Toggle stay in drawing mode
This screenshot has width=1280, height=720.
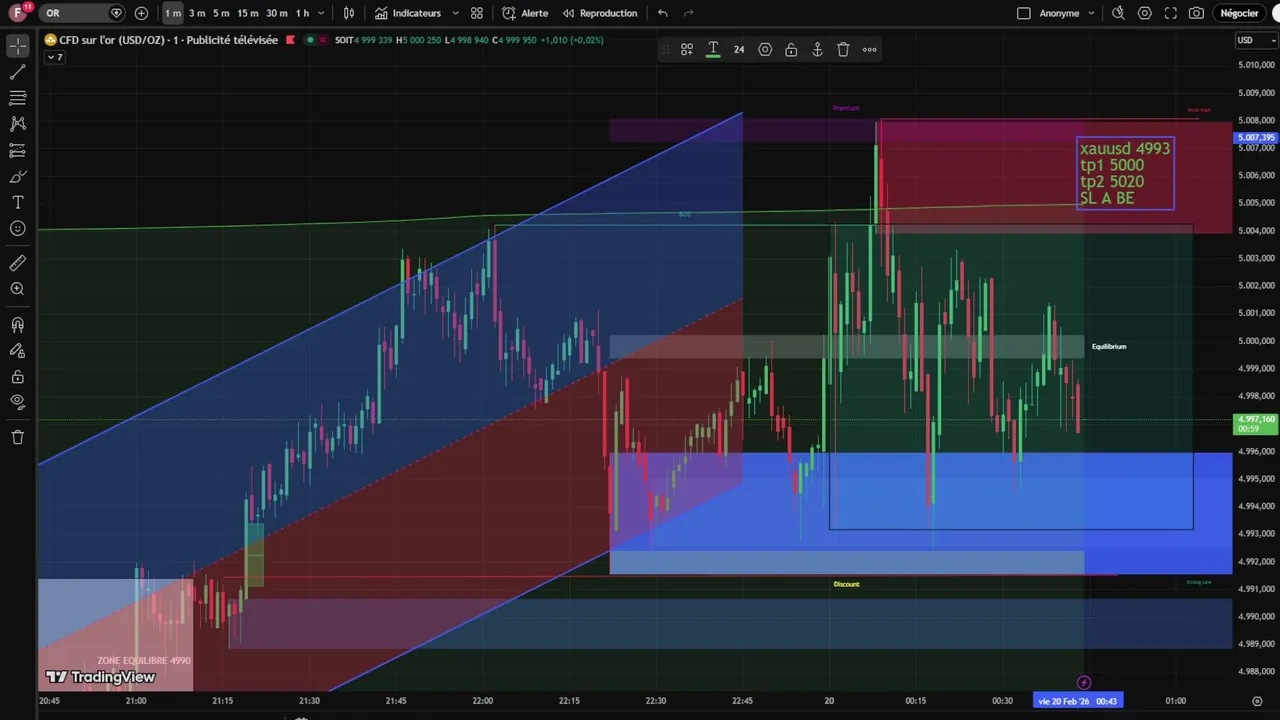pyautogui.click(x=17, y=351)
